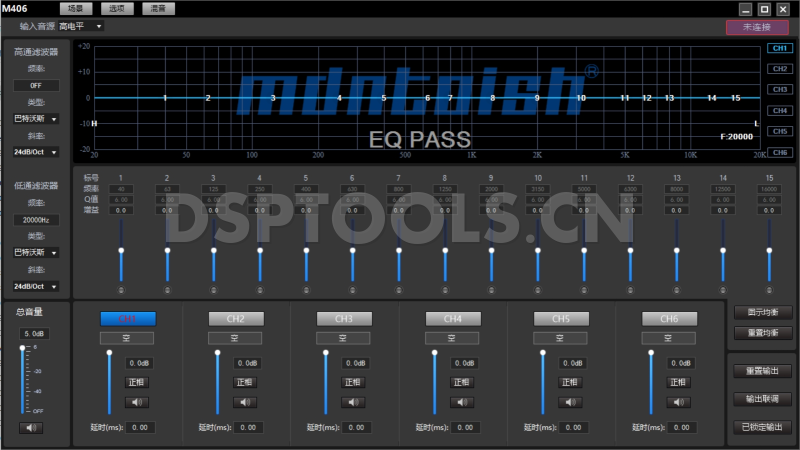
Task: Open the low-pass filter slope dropdown
Action: tap(35, 286)
